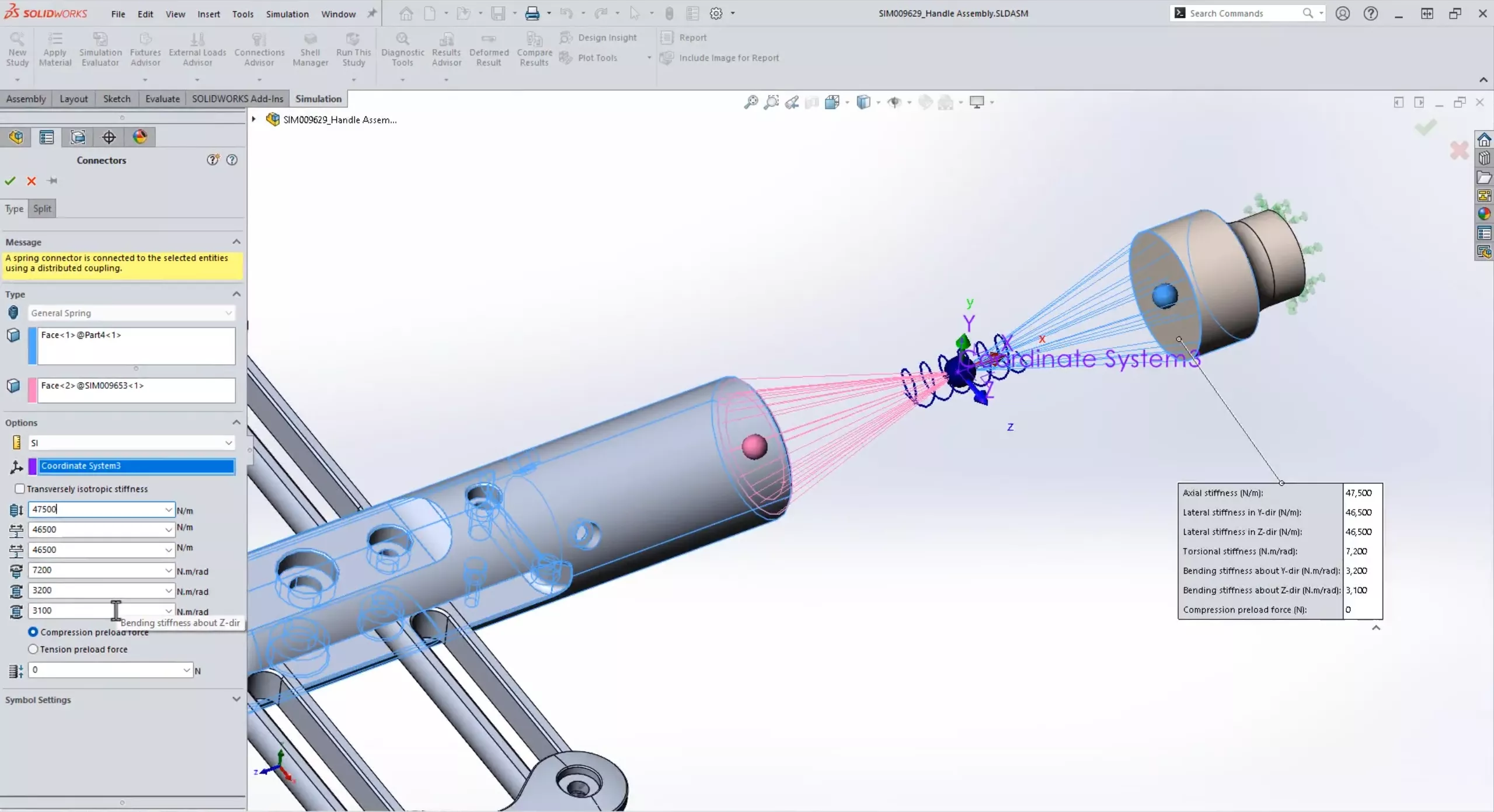Click the compression preload force input field
1494x812 pixels.
(108, 670)
